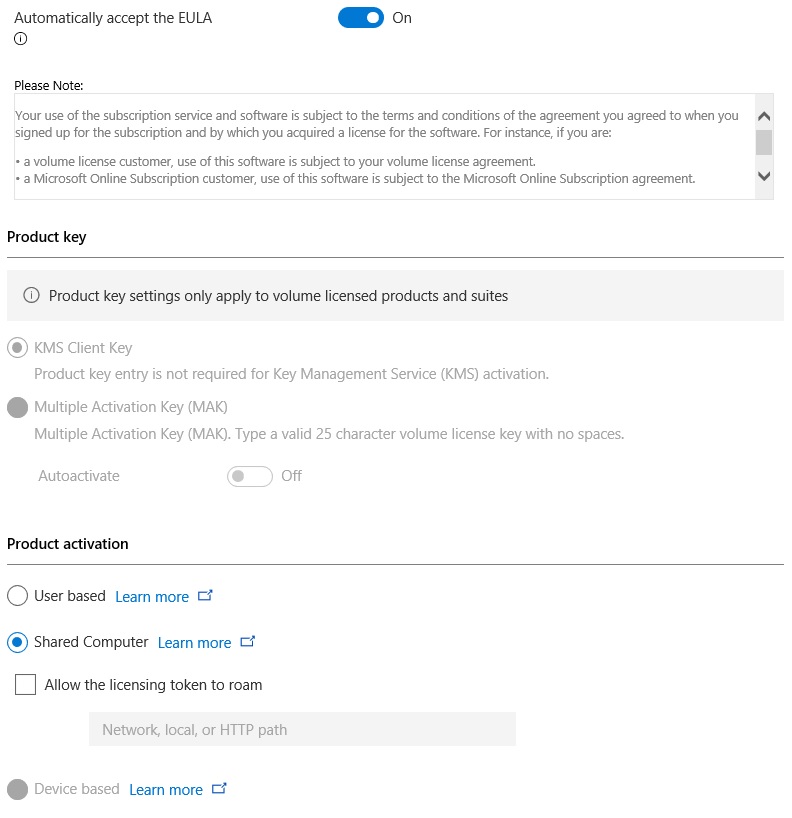This screenshot has width=792, height=818.
Task: Click the info icon below EULA label
Action: 20,39
